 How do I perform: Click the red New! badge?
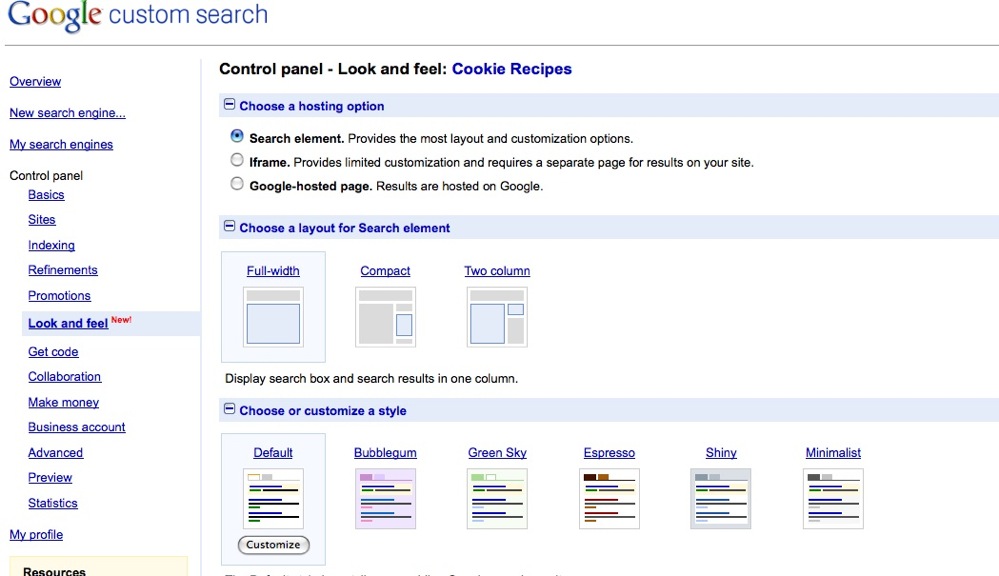[x=121, y=320]
